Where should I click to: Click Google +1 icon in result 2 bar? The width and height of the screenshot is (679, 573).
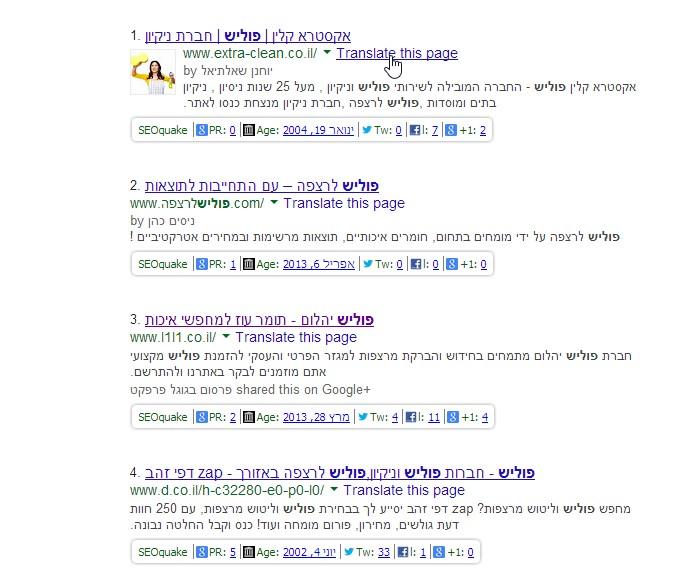(452, 264)
